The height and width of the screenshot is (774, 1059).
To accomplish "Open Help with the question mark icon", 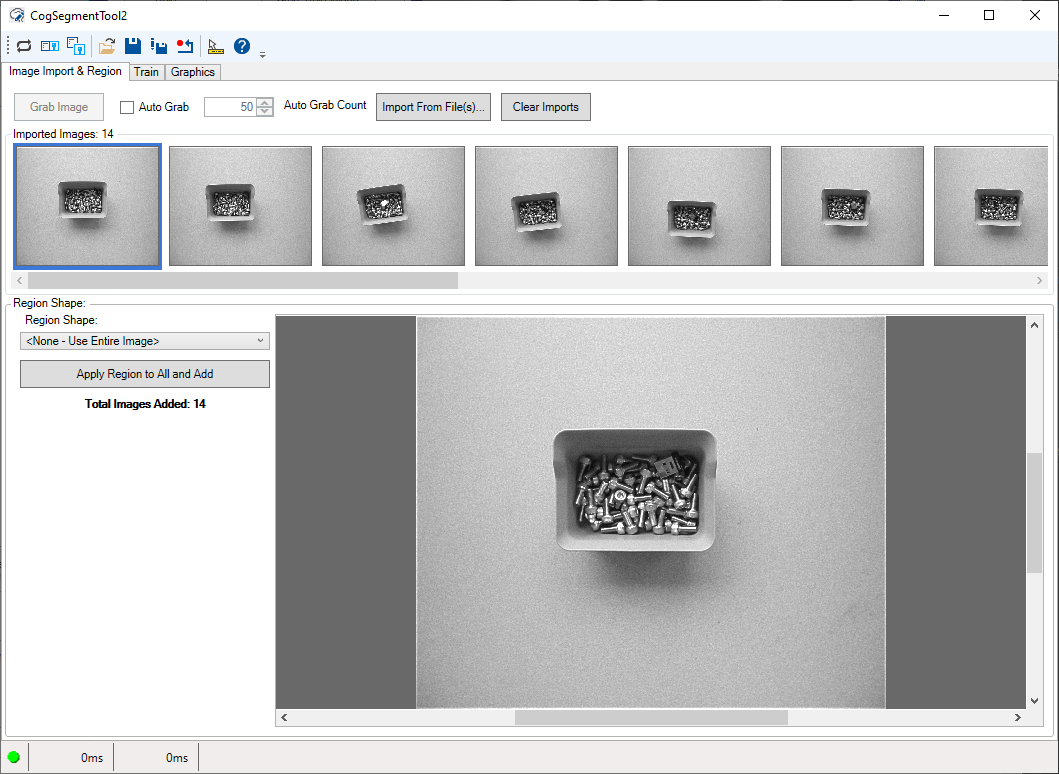I will (242, 46).
